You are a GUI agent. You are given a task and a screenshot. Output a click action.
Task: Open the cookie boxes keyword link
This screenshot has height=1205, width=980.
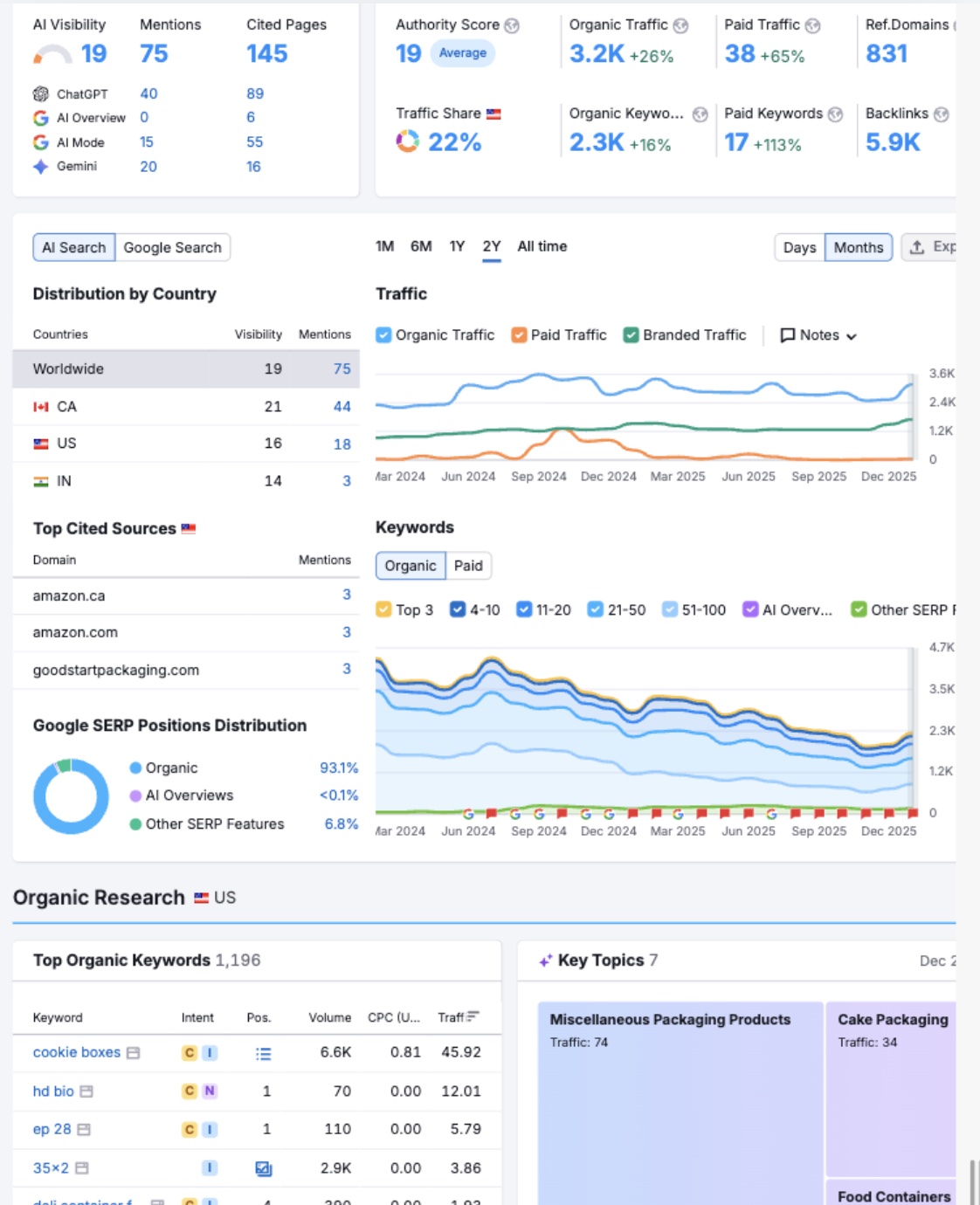point(76,1052)
